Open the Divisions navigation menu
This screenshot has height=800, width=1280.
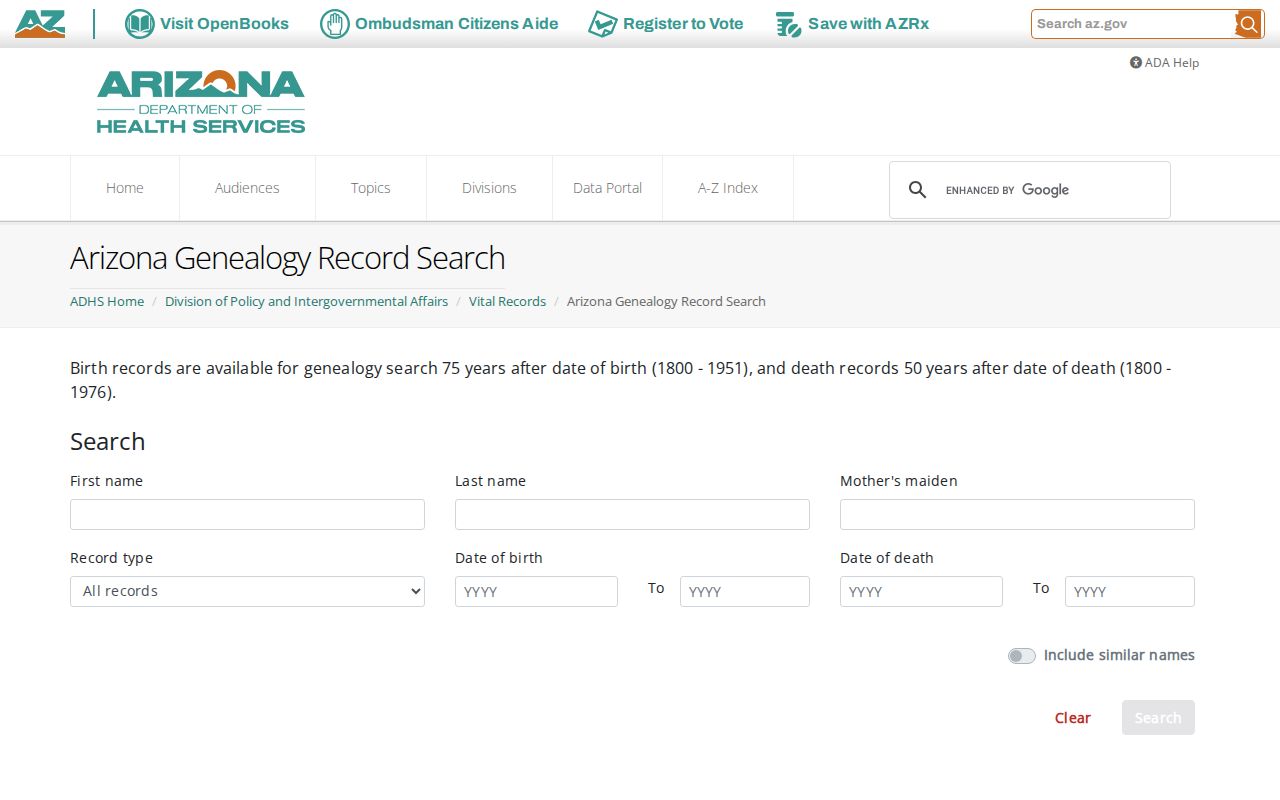489,188
